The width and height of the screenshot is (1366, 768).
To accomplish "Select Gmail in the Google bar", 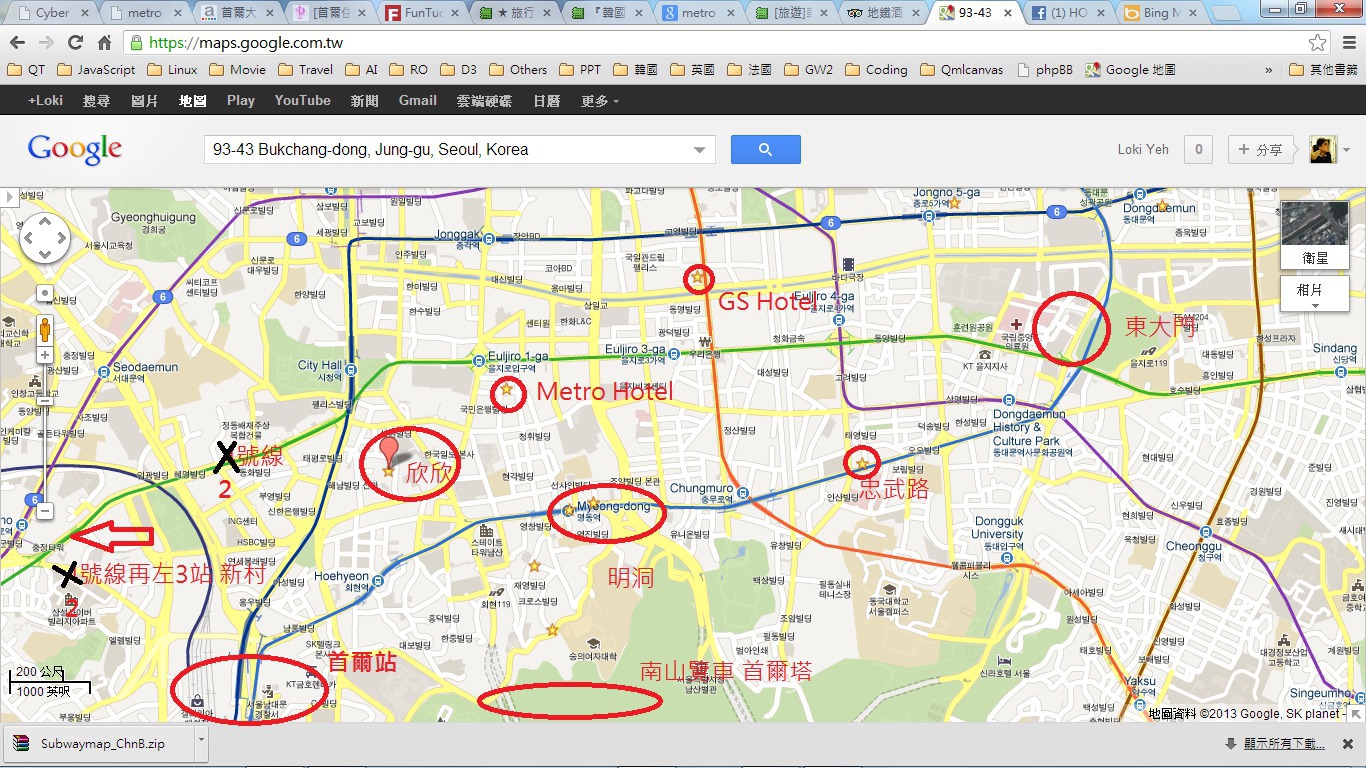I will coord(418,101).
